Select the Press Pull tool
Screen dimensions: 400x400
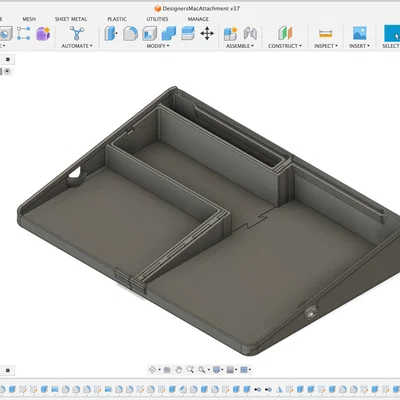(x=111, y=34)
